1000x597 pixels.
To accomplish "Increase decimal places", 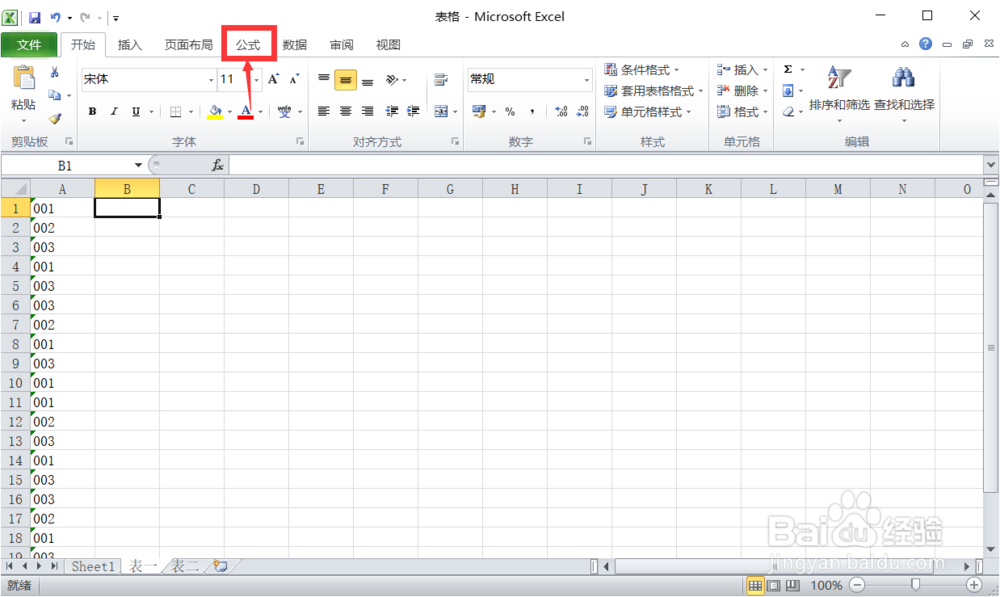I will click(561, 112).
